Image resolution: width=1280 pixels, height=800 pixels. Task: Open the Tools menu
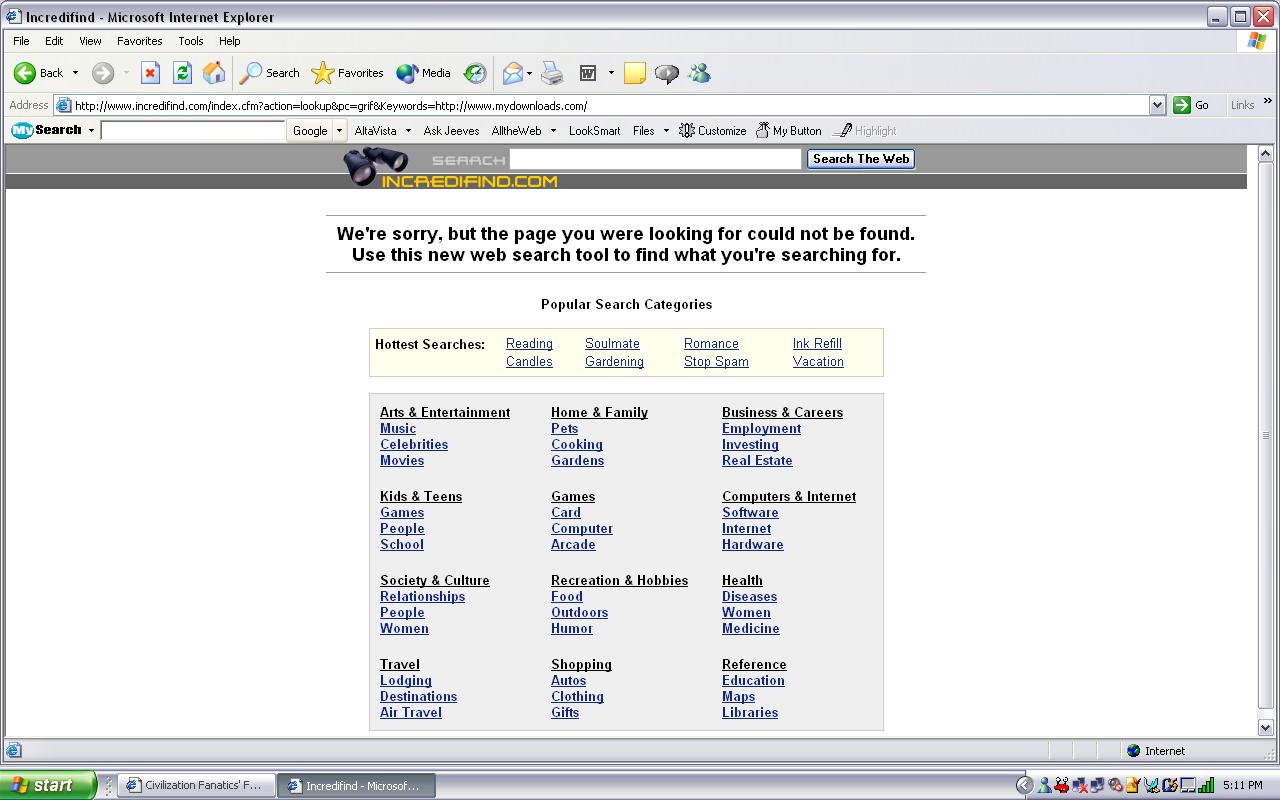[190, 41]
